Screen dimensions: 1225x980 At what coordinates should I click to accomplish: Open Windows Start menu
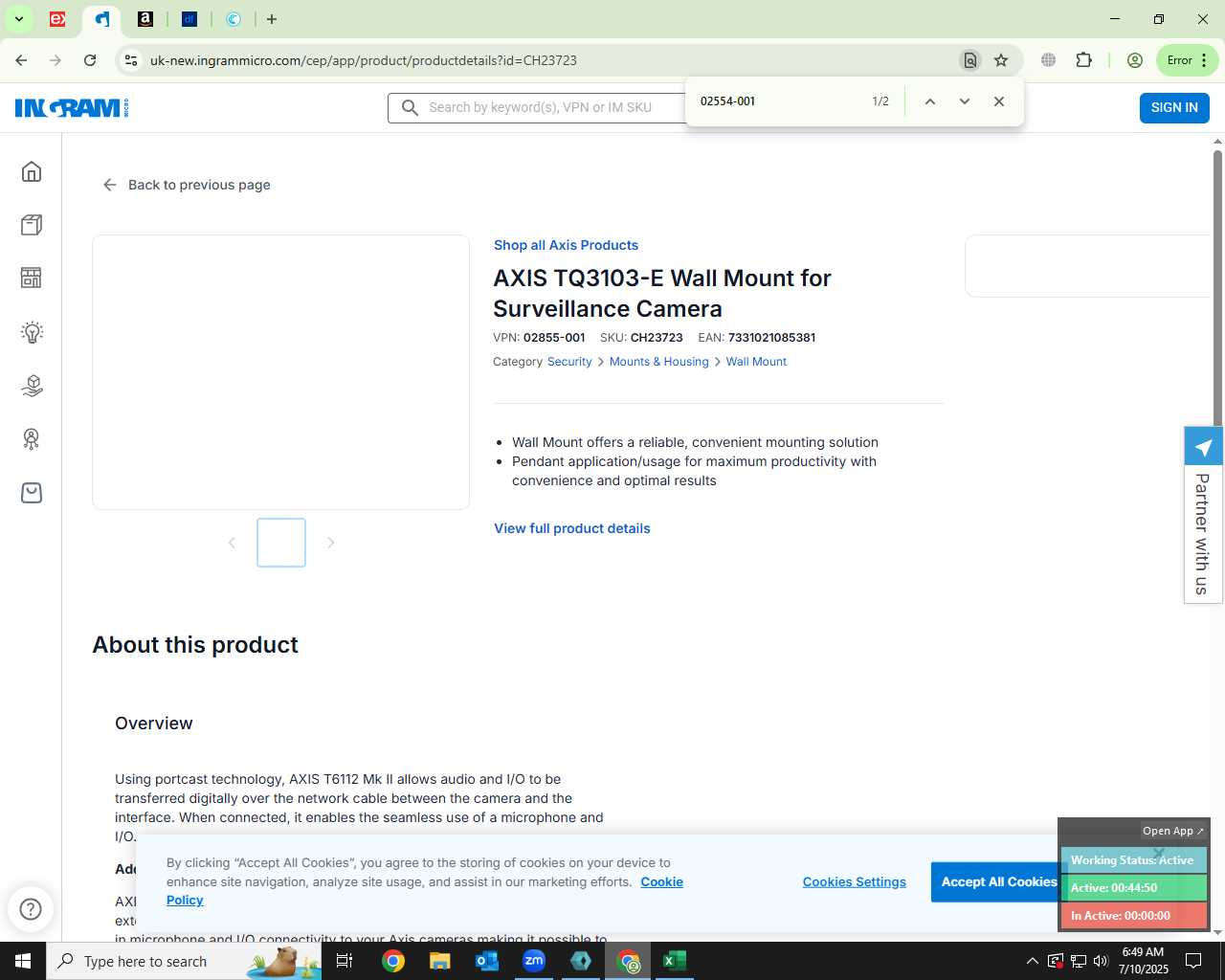pyautogui.click(x=23, y=961)
